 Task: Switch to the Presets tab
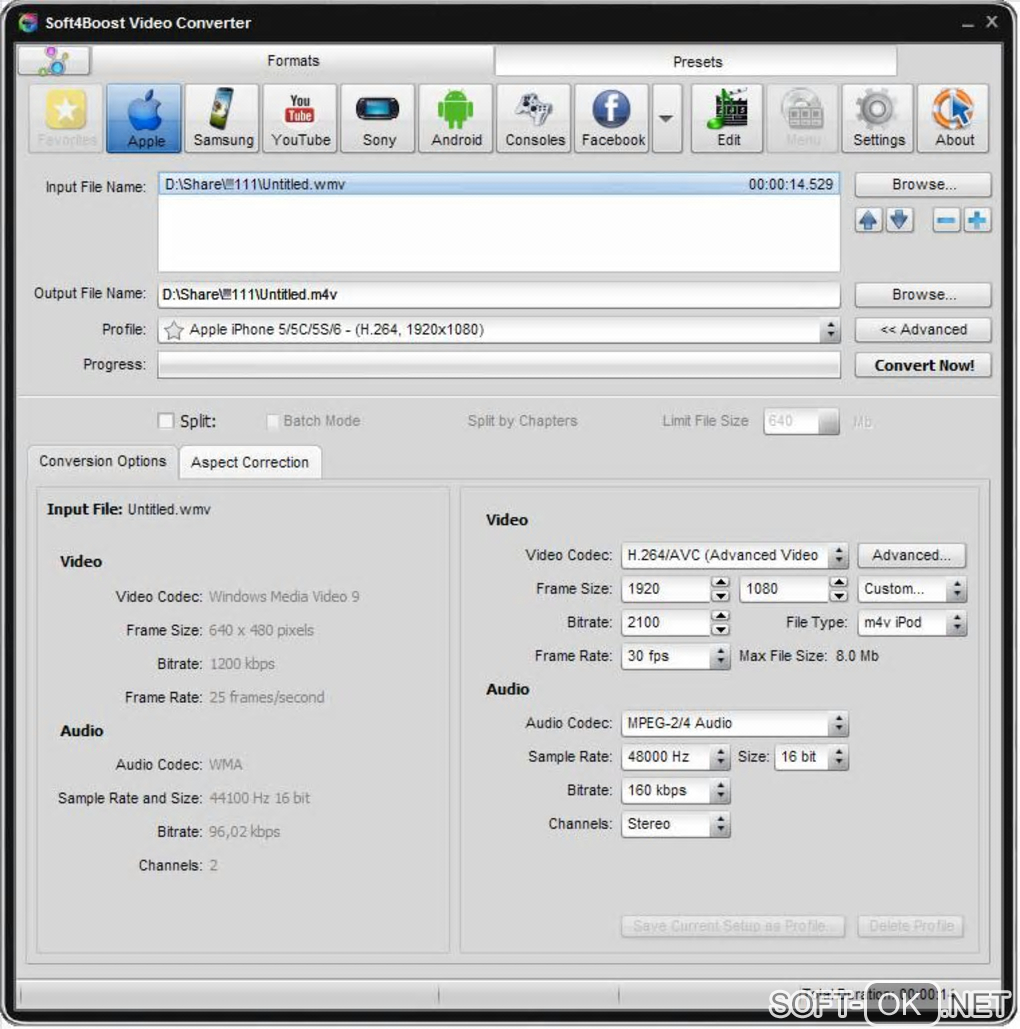(697, 62)
